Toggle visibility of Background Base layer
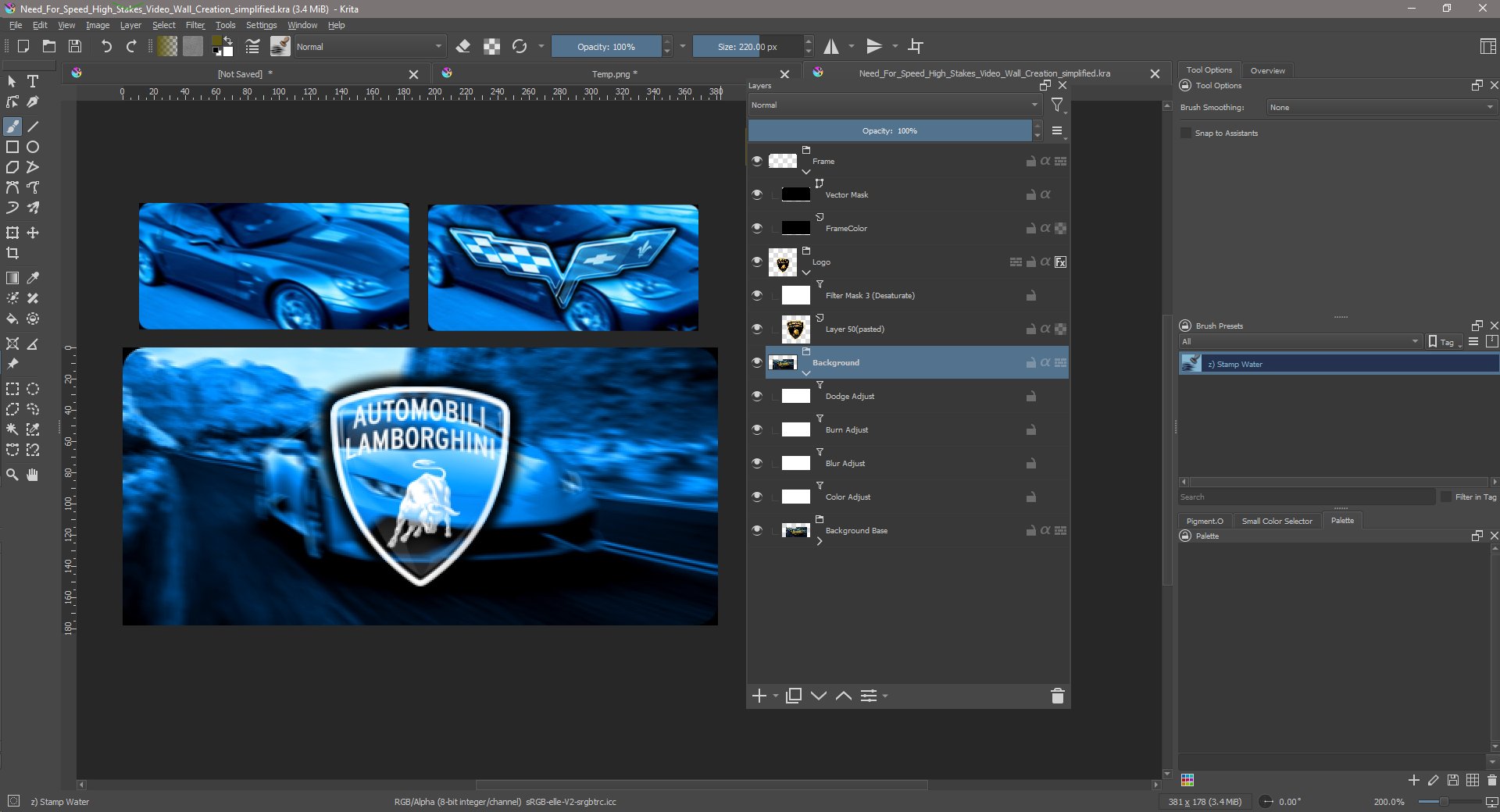This screenshot has width=1500, height=812. 757,530
